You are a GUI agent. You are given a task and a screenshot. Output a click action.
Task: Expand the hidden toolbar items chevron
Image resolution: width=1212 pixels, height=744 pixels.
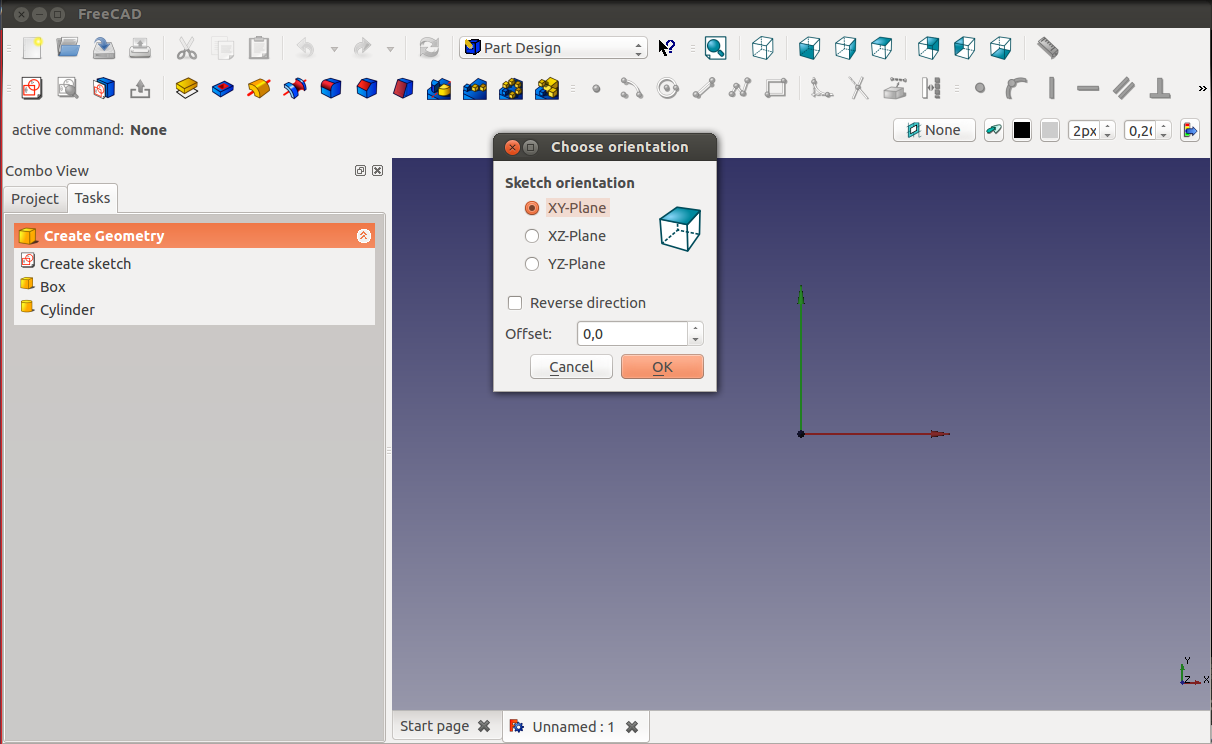[1202, 89]
